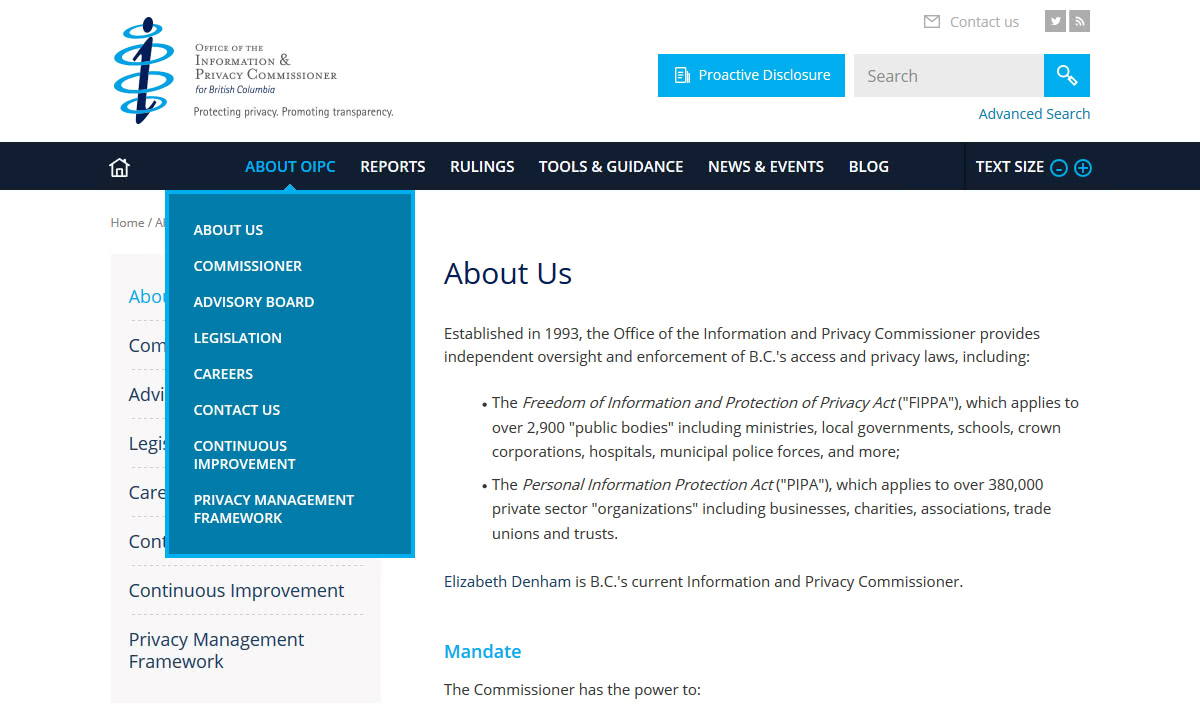Click 'The Commissioner has the power to:' text
The image size is (1200, 720).
(x=573, y=690)
